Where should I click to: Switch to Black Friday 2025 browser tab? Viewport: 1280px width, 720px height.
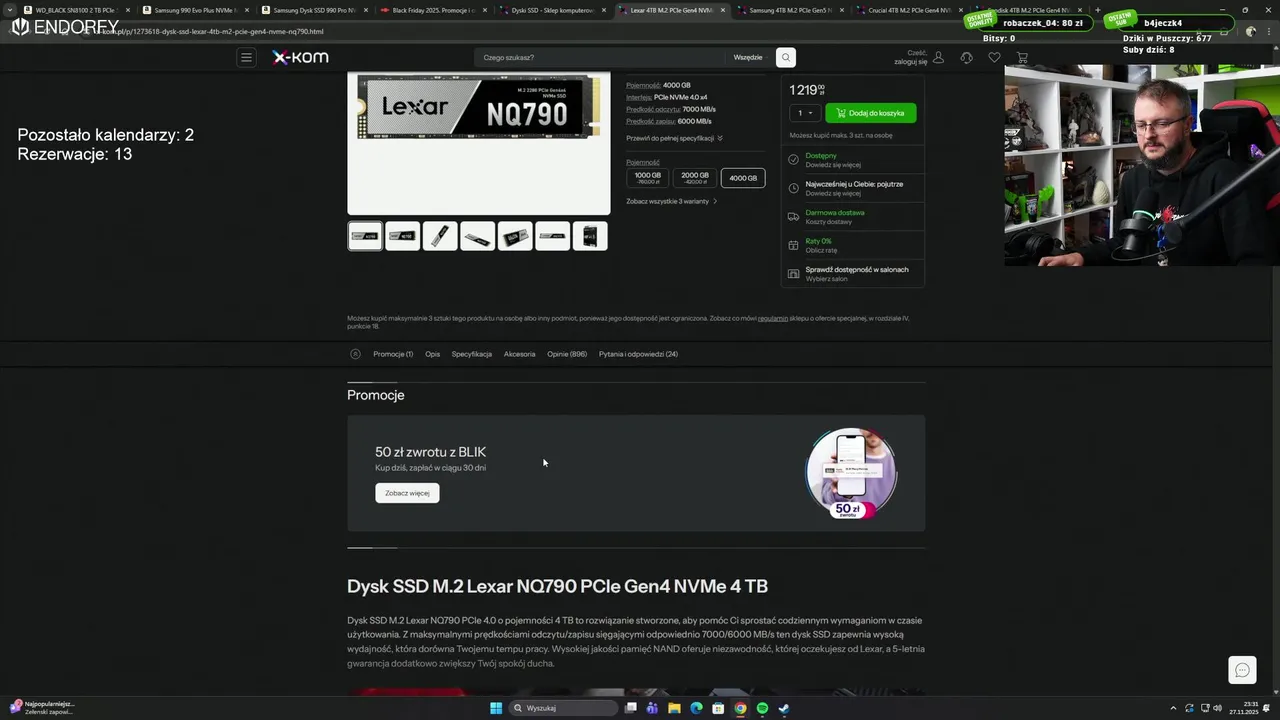tap(432, 10)
